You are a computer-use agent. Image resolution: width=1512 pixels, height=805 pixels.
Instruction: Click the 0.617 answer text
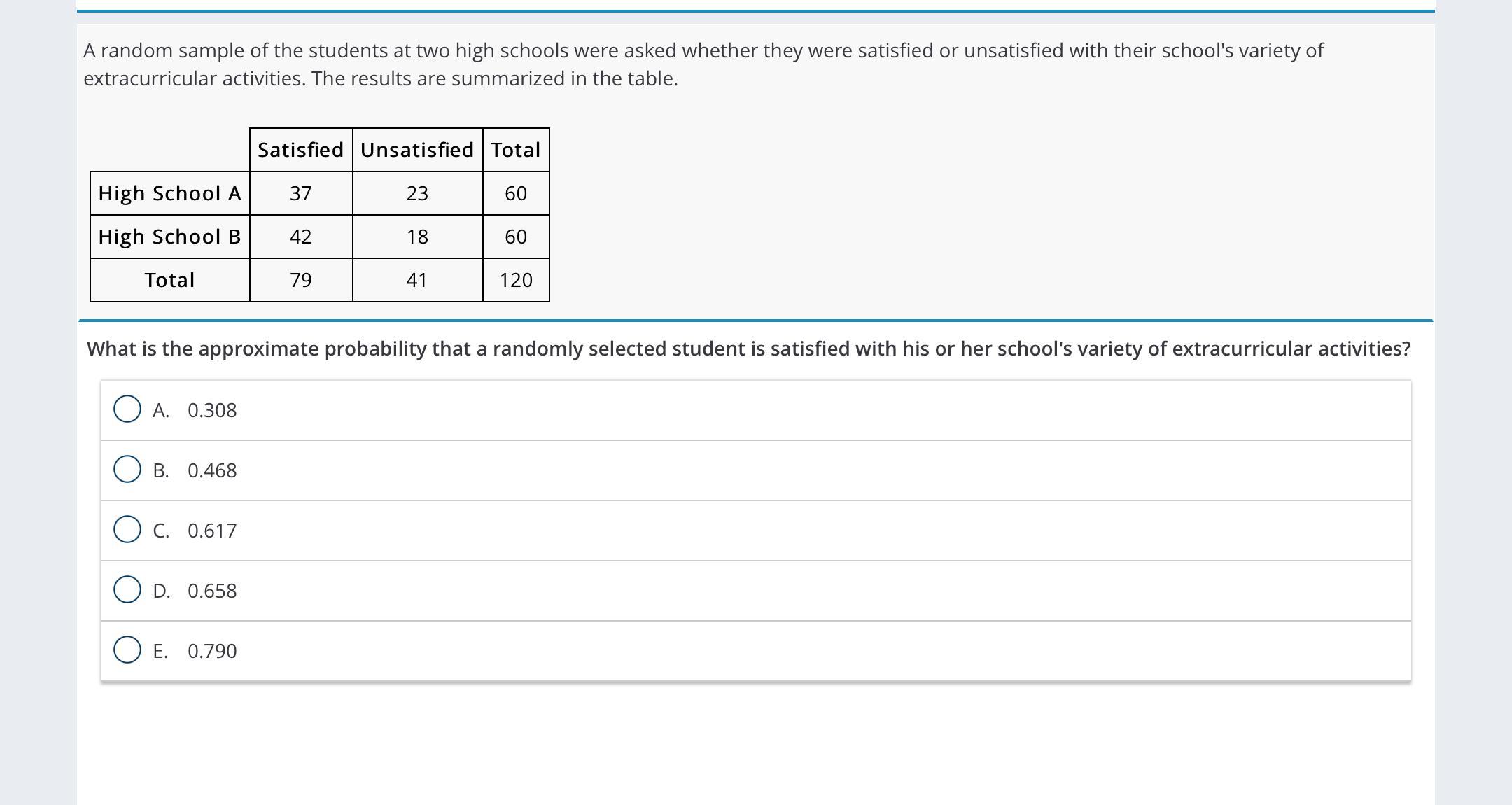click(x=212, y=531)
